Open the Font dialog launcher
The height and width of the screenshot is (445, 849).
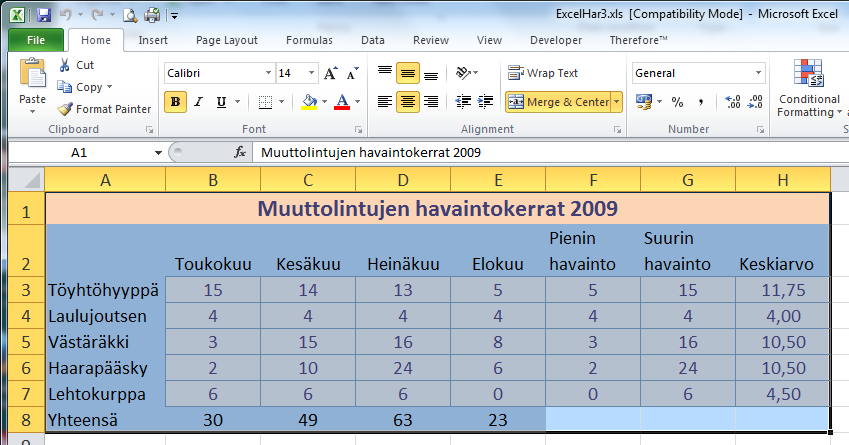[358, 129]
